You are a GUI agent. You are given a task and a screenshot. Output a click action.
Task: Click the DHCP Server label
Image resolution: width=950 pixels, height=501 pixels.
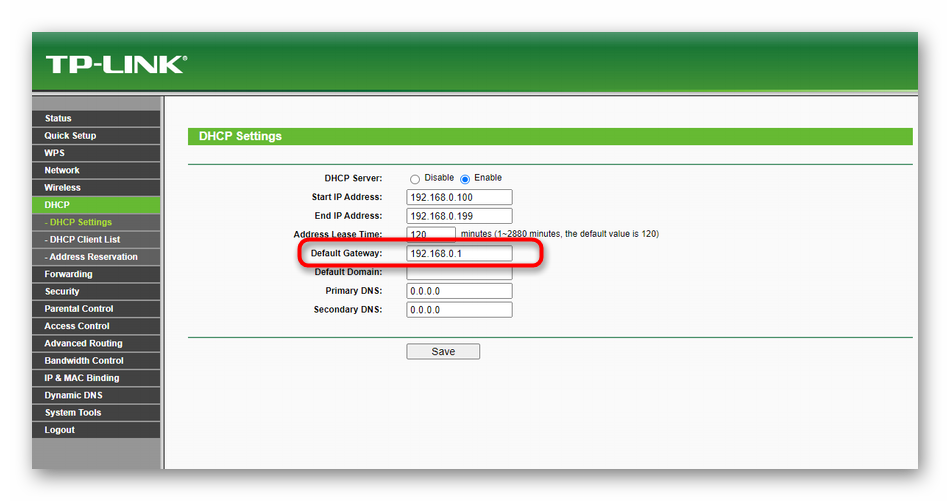353,178
